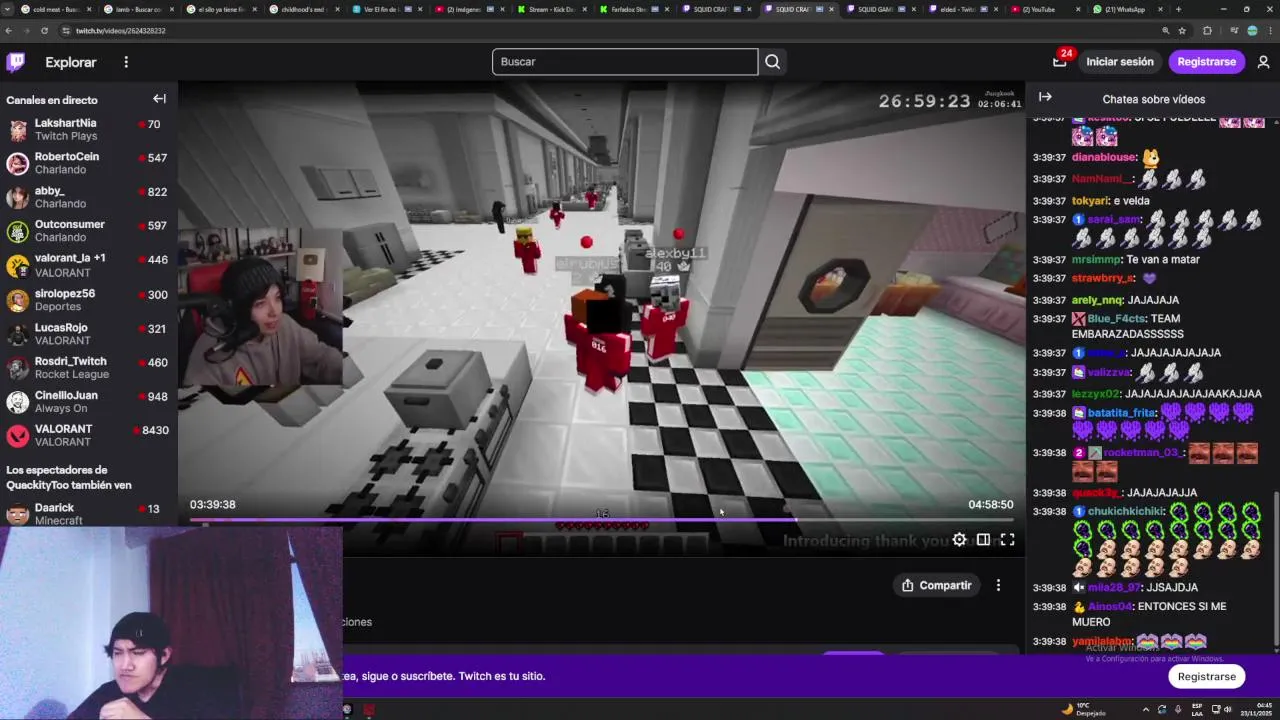Open the user account icon menu
This screenshot has width=1280, height=720.
click(1263, 62)
